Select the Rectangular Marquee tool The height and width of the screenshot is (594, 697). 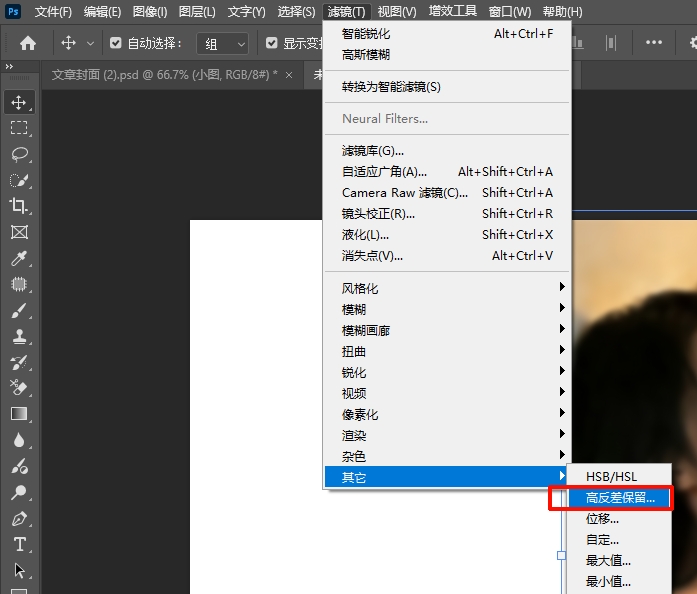19,128
